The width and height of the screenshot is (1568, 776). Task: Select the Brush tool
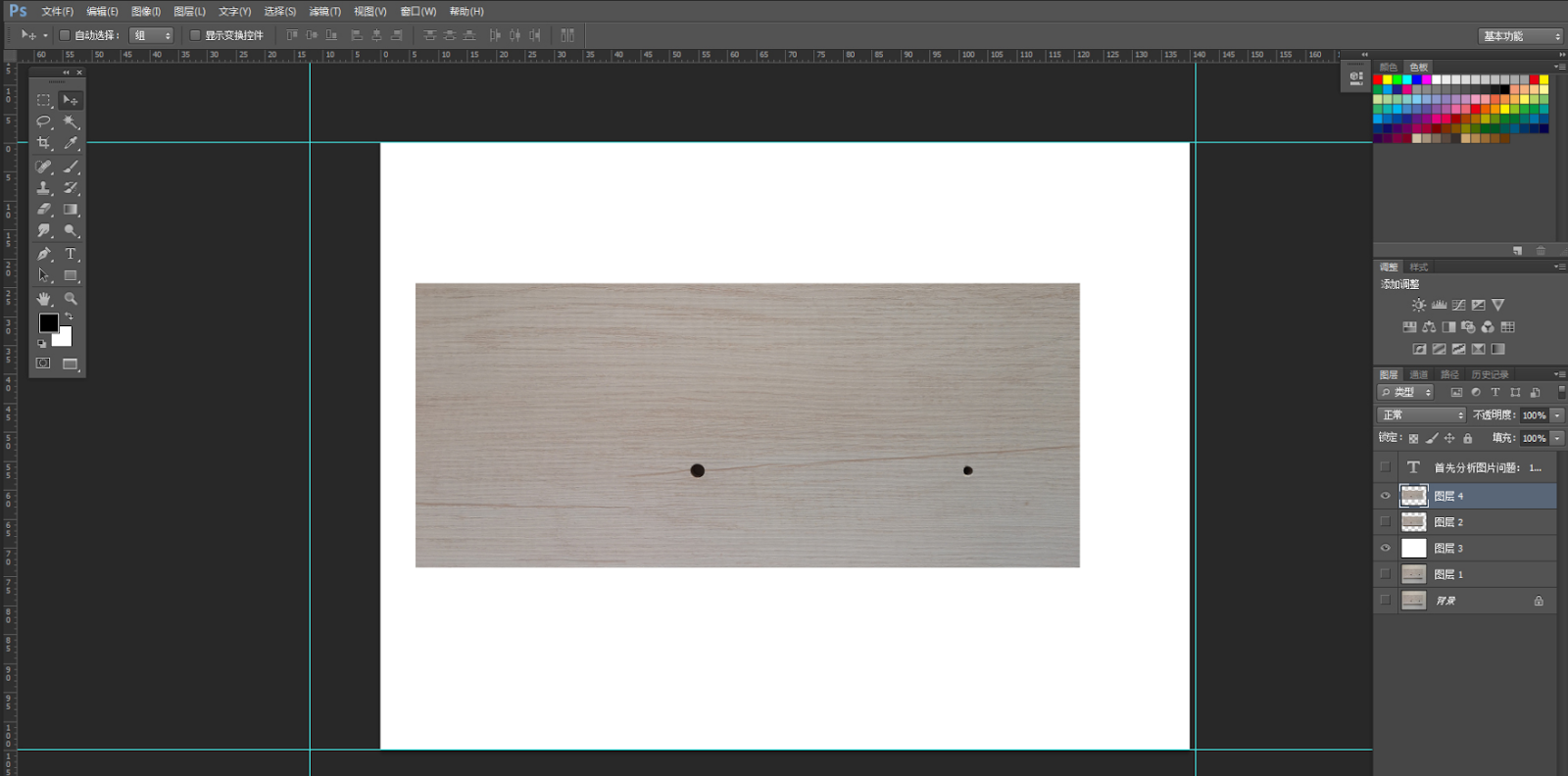(71, 167)
